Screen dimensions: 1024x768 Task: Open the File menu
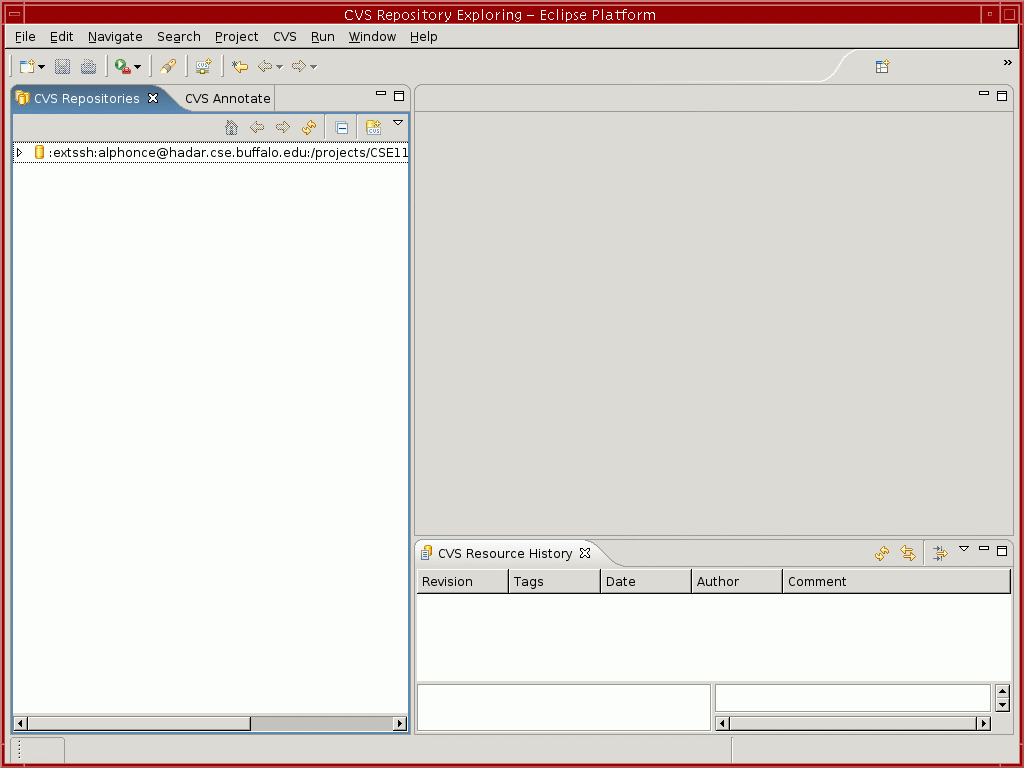(x=25, y=37)
